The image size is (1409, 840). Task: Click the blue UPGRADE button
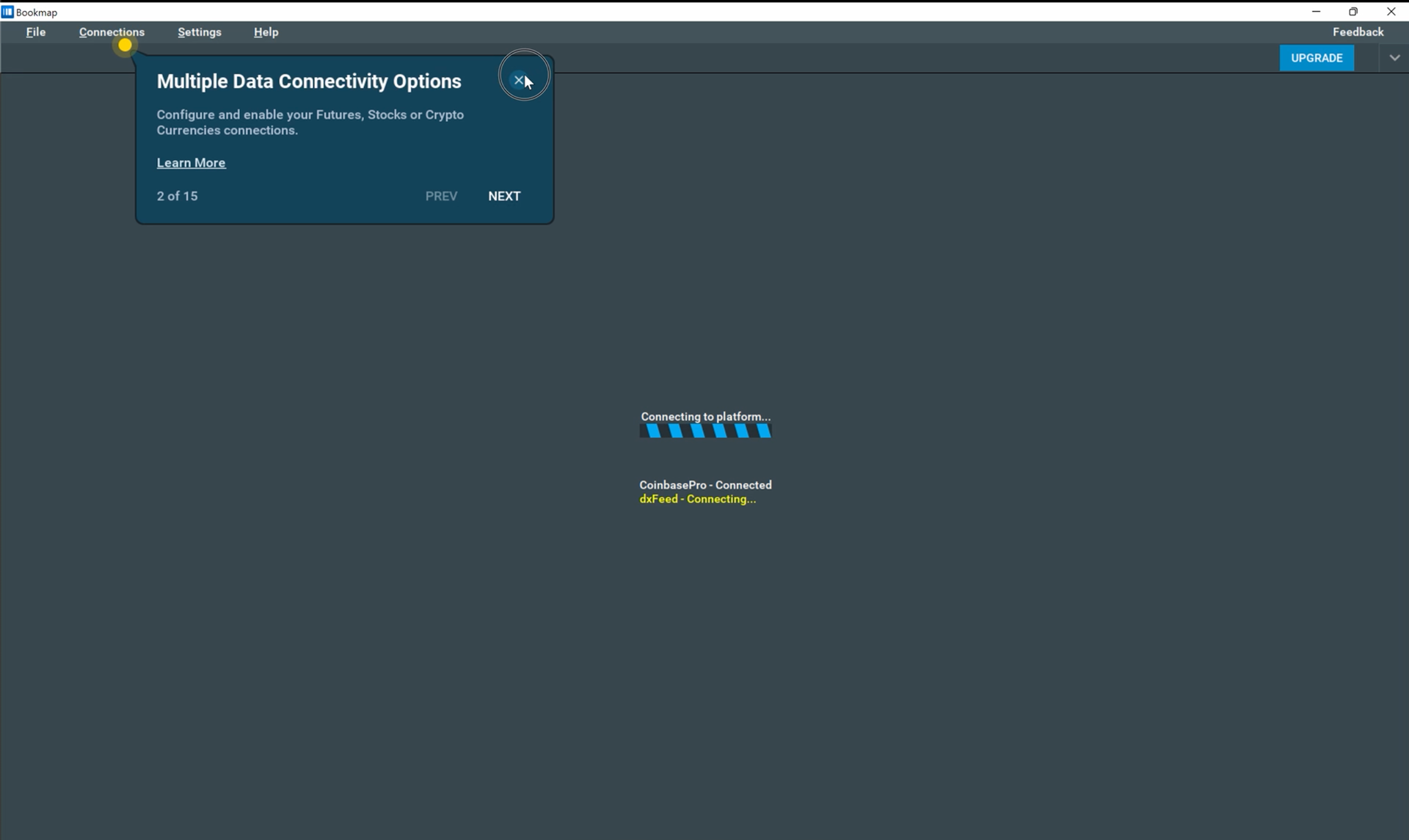[x=1317, y=58]
